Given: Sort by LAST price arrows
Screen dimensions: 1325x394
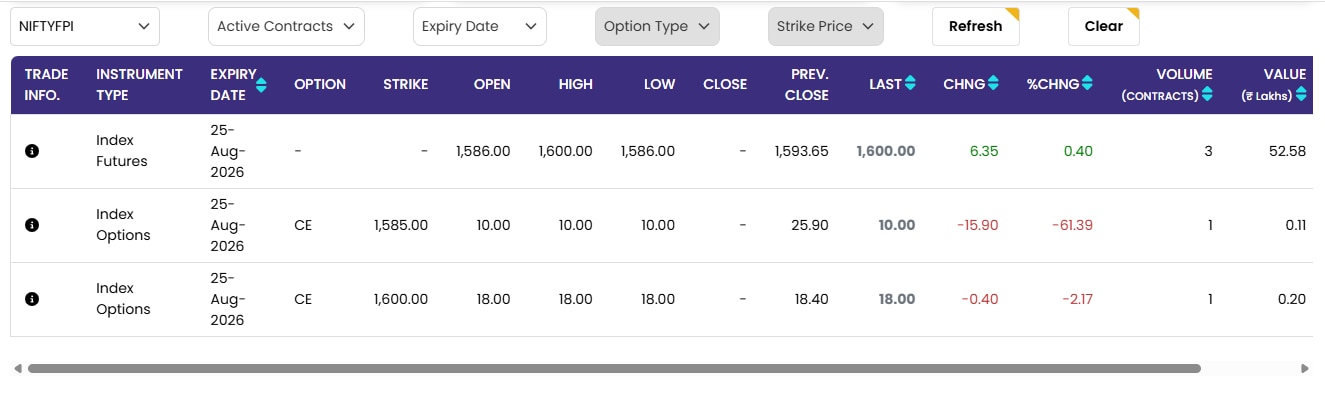Looking at the screenshot, I should [x=910, y=84].
